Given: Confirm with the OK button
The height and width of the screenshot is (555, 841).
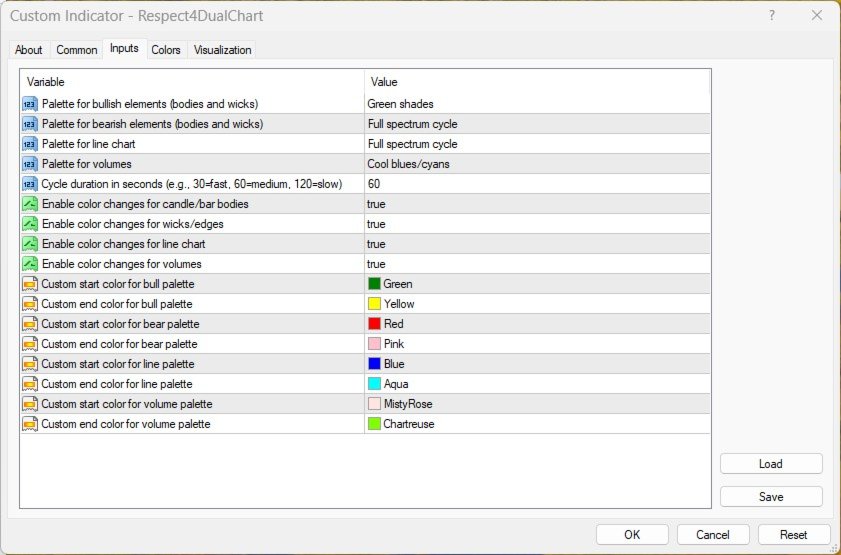Looking at the screenshot, I should pyautogui.click(x=632, y=535).
